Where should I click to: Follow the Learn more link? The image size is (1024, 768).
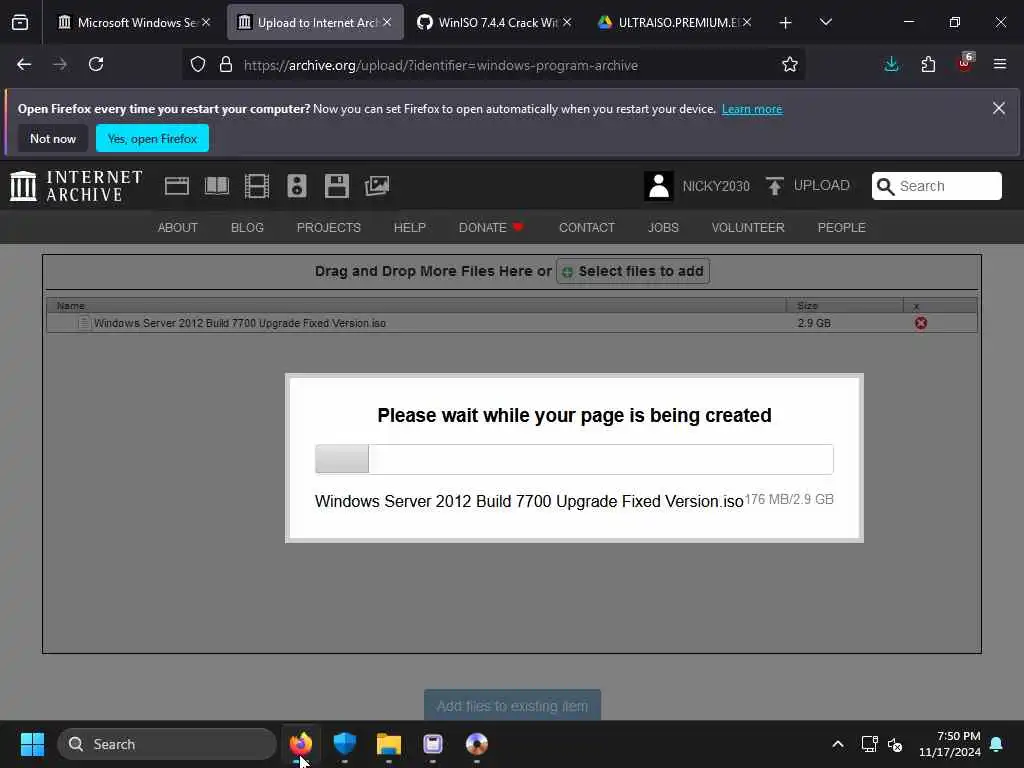click(752, 109)
